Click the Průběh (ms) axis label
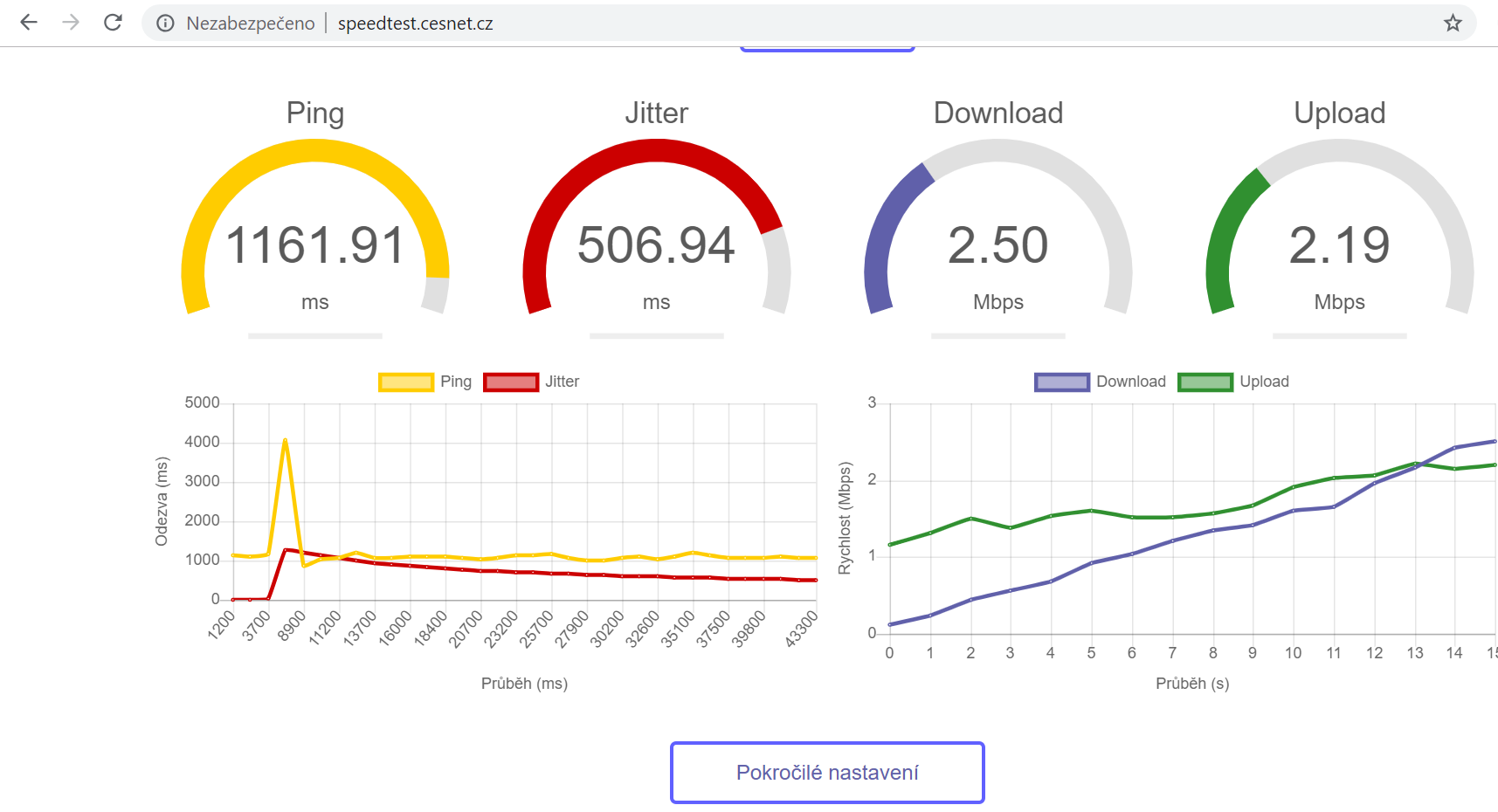 point(524,684)
